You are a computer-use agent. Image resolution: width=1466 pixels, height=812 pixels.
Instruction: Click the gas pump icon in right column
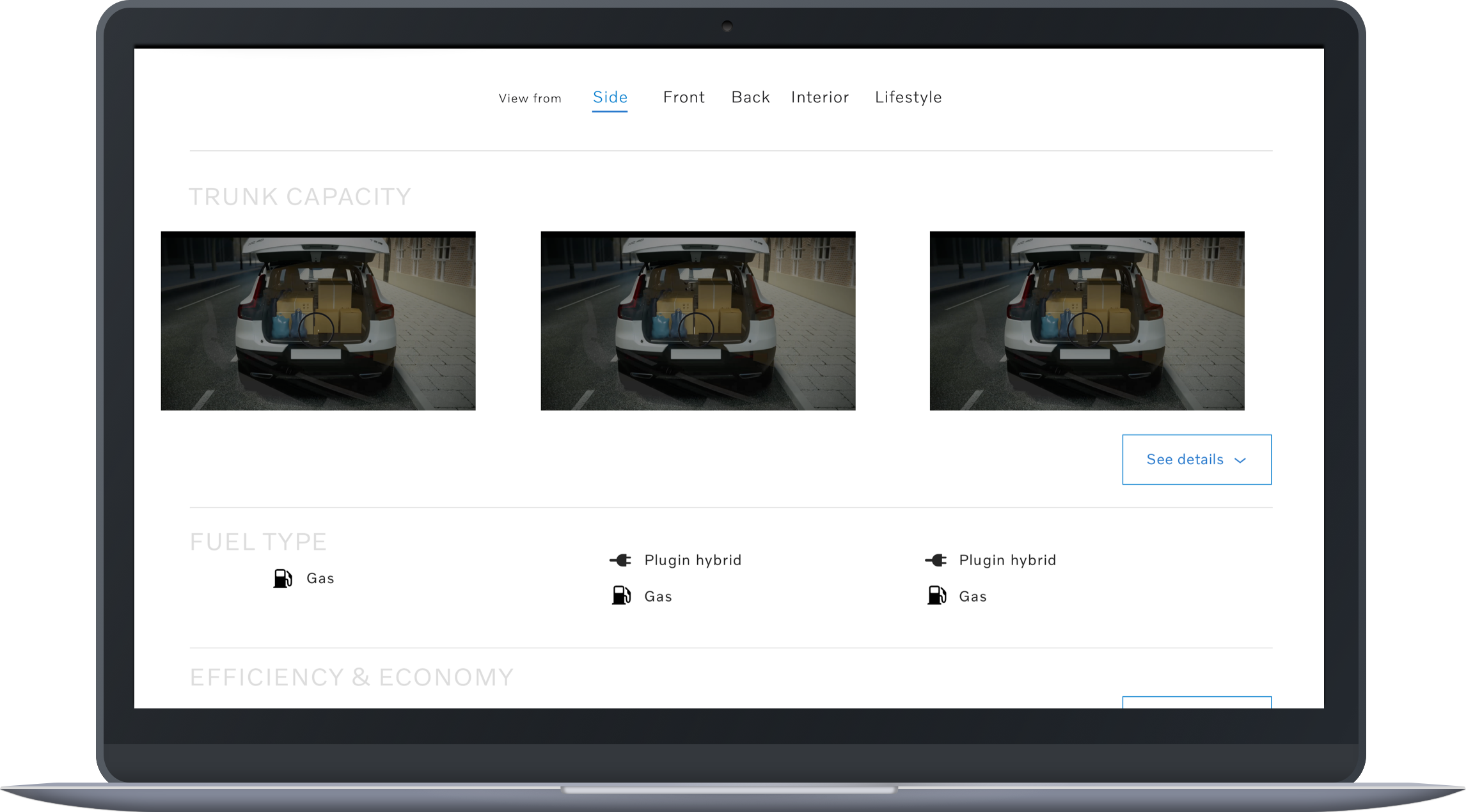[x=936, y=596]
